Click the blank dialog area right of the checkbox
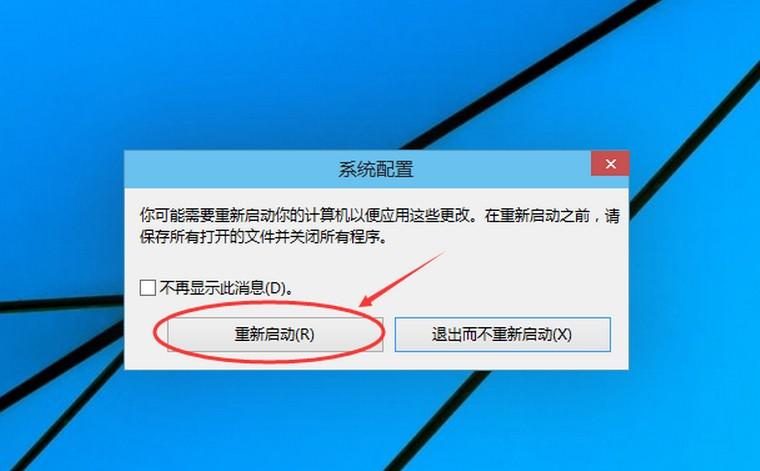This screenshot has width=760, height=471. (x=460, y=288)
